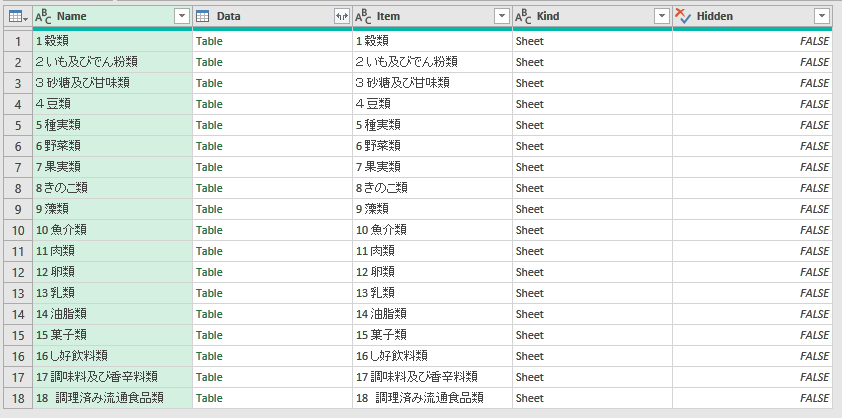Click the Kind column text type icon
This screenshot has width=842, height=418.
click(x=524, y=17)
